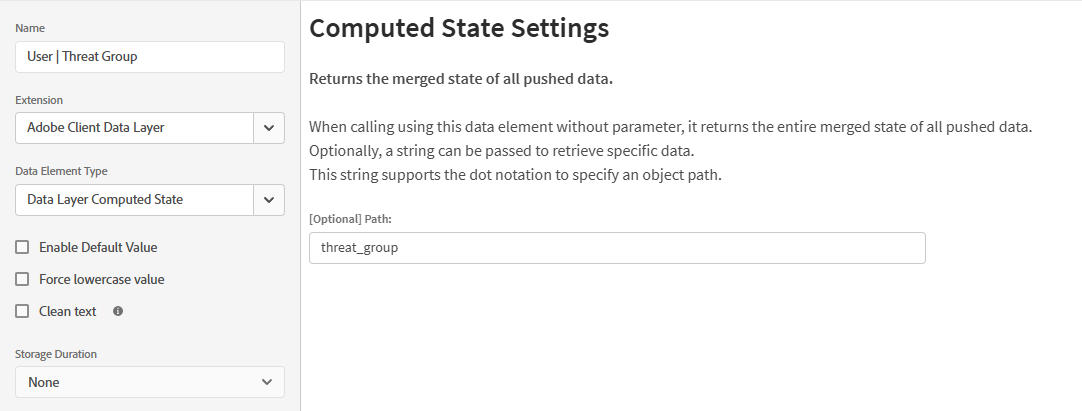Click the Storage Duration label text
The width and height of the screenshot is (1082, 411).
point(56,354)
